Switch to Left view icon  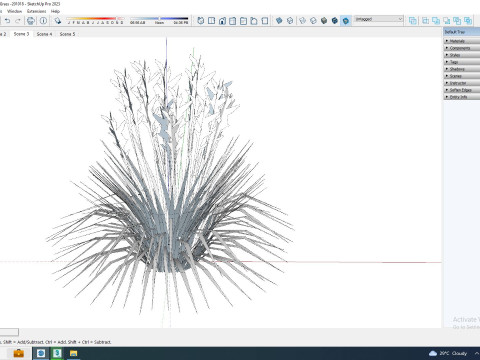[254, 21]
